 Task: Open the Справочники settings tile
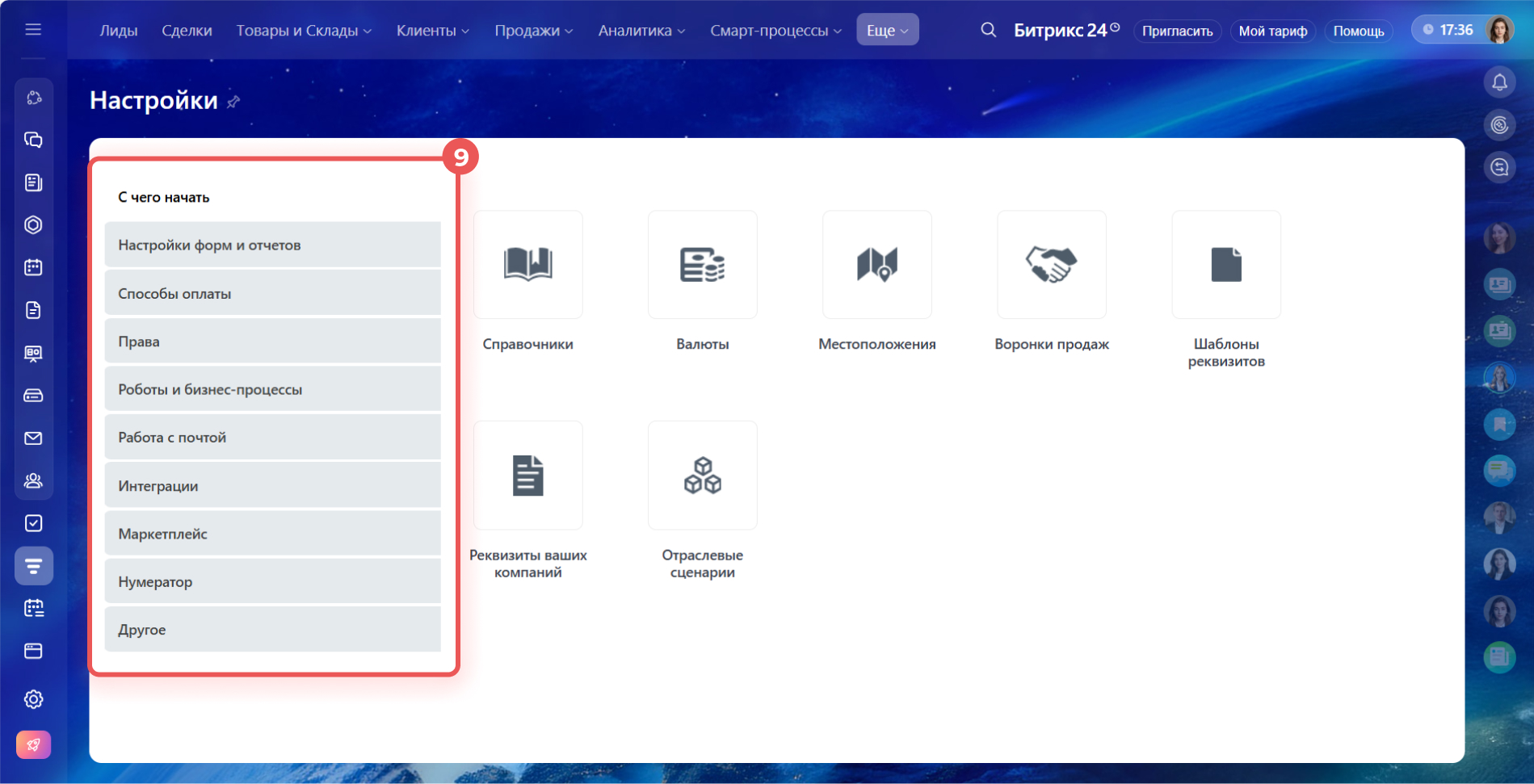(527, 265)
